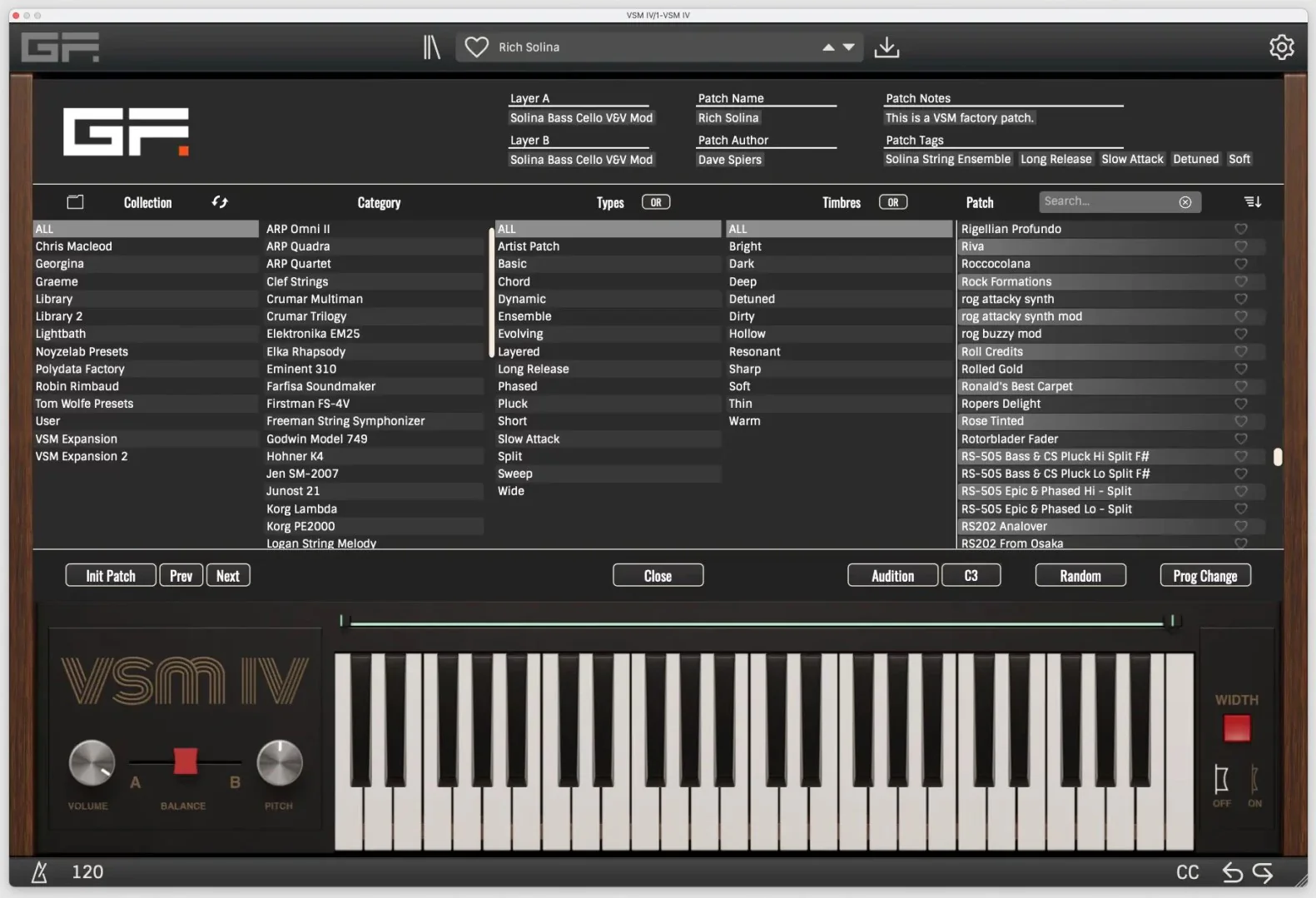
Task: Open the settings gear
Action: click(1281, 47)
